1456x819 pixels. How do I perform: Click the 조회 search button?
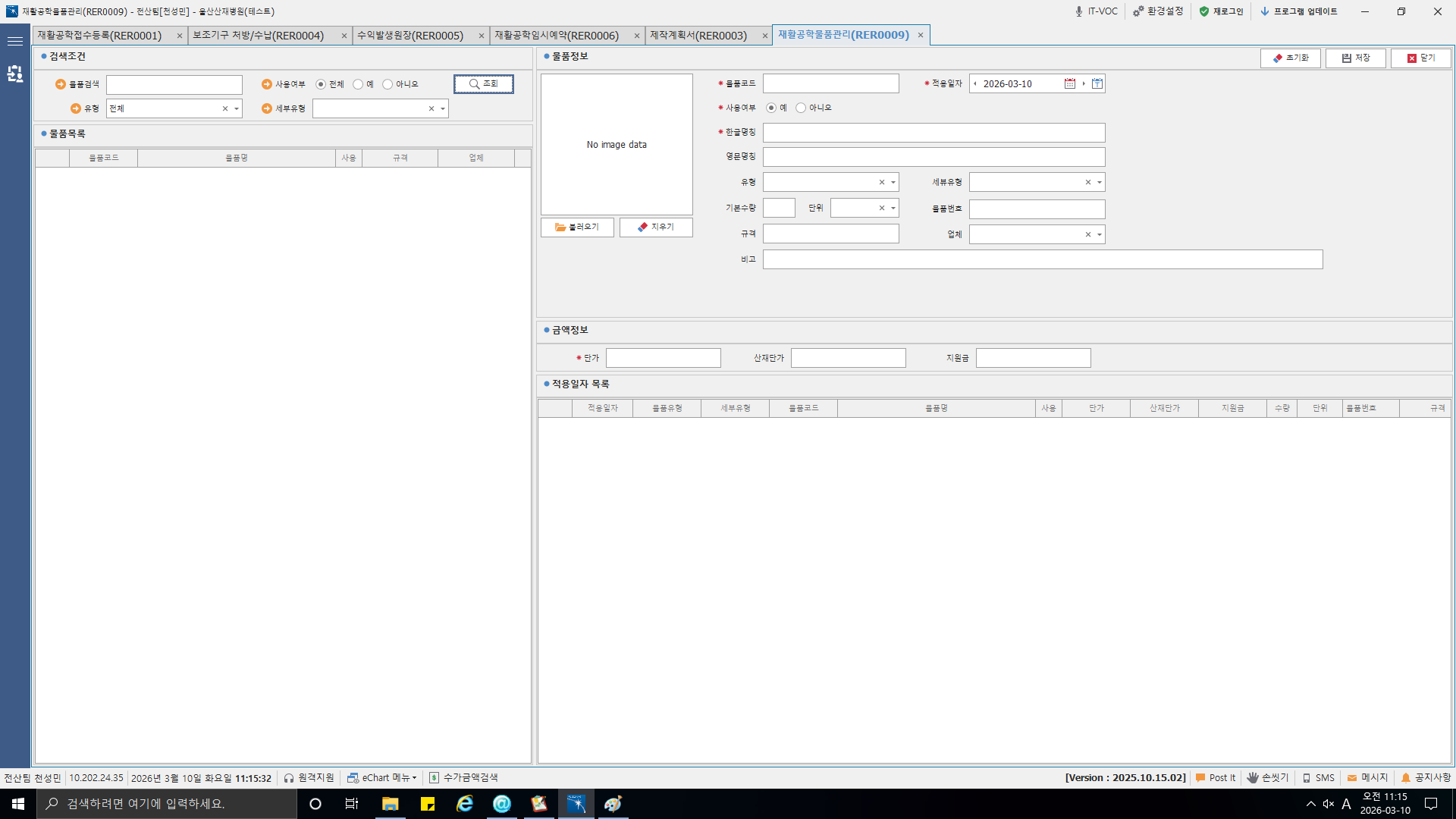coord(484,83)
